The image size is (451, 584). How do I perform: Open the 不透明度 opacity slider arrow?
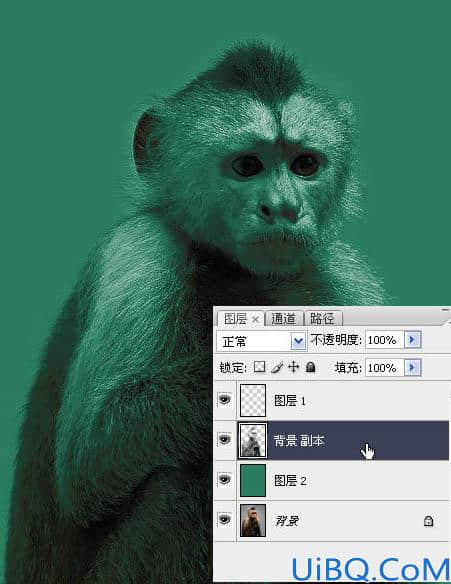pyautogui.click(x=413, y=339)
